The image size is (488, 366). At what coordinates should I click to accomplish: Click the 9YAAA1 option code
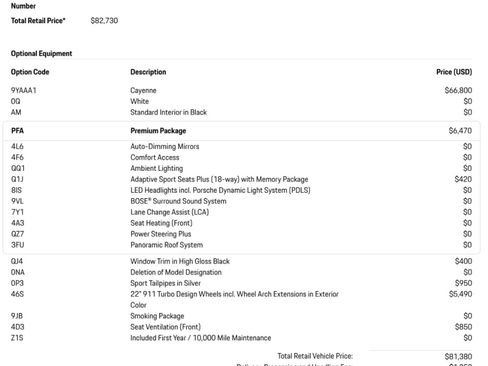click(x=23, y=90)
